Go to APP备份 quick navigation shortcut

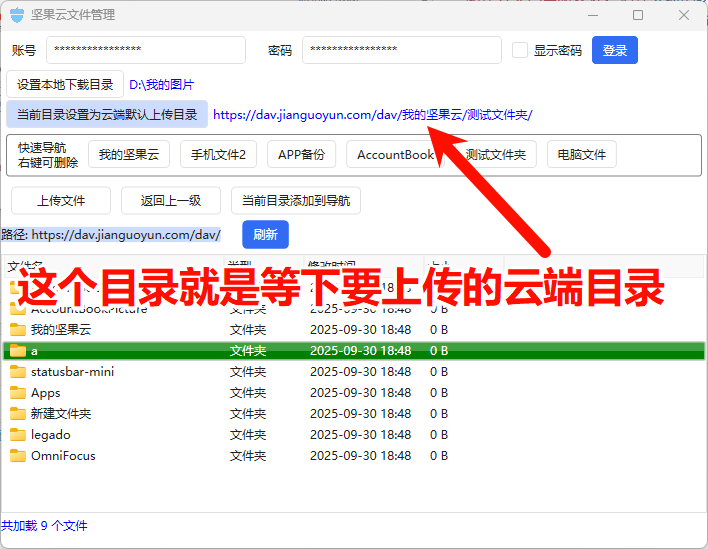pyautogui.click(x=301, y=155)
